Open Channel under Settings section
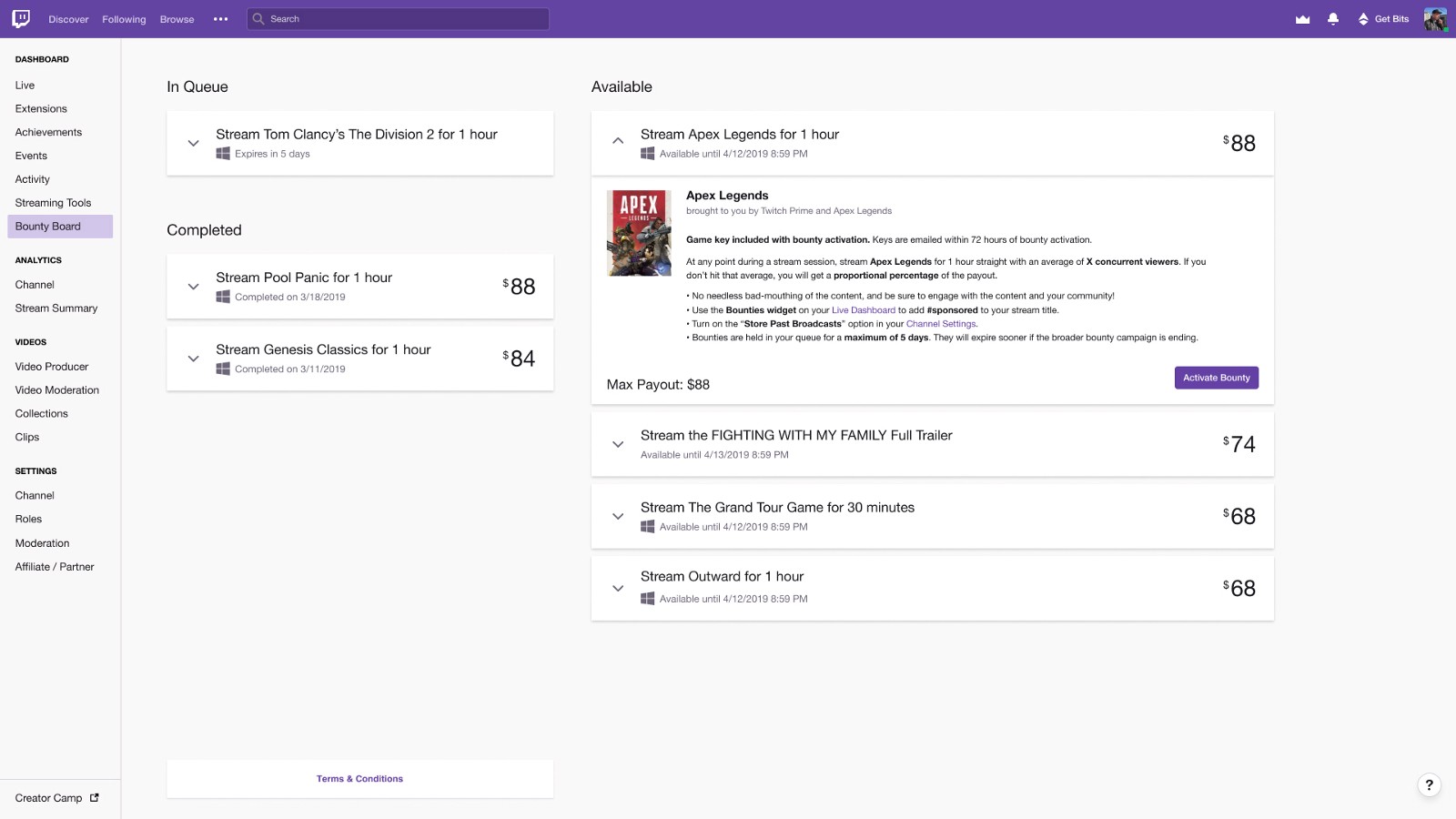 click(x=35, y=496)
